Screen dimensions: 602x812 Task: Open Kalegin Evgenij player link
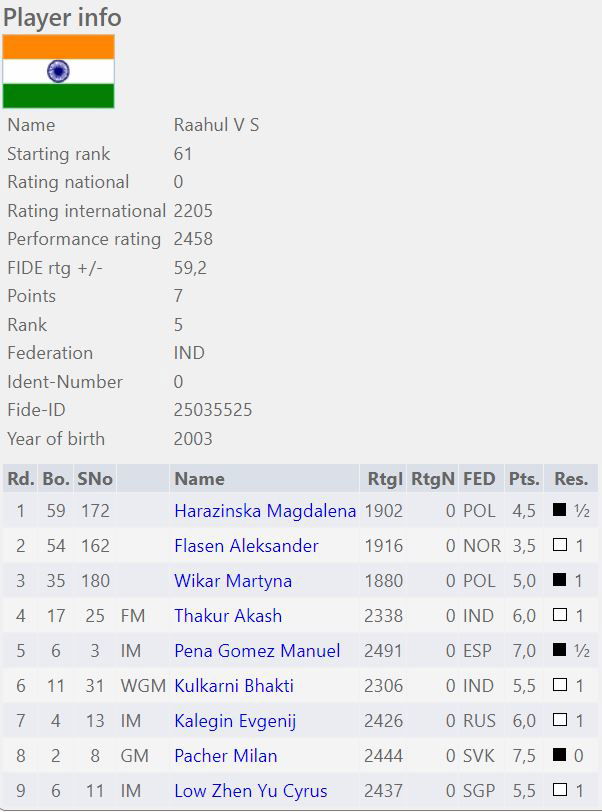click(235, 721)
